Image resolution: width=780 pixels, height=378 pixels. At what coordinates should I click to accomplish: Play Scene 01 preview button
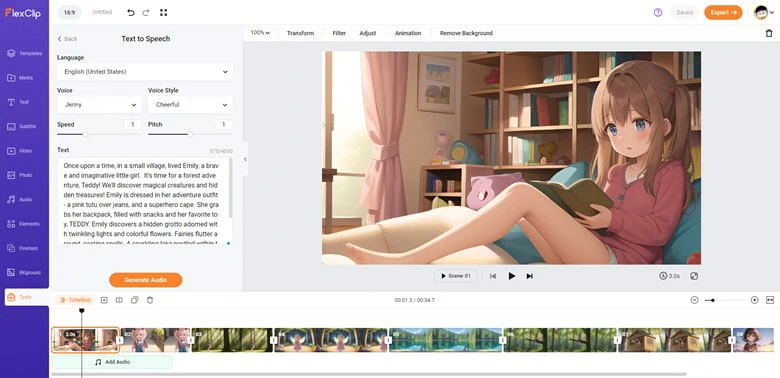tap(456, 276)
